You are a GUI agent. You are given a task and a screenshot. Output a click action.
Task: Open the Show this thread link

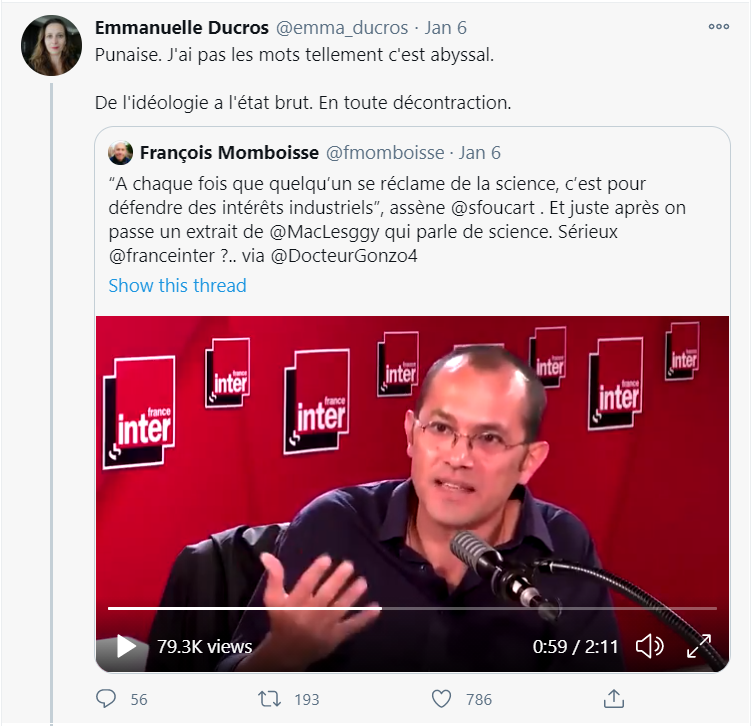click(177, 285)
